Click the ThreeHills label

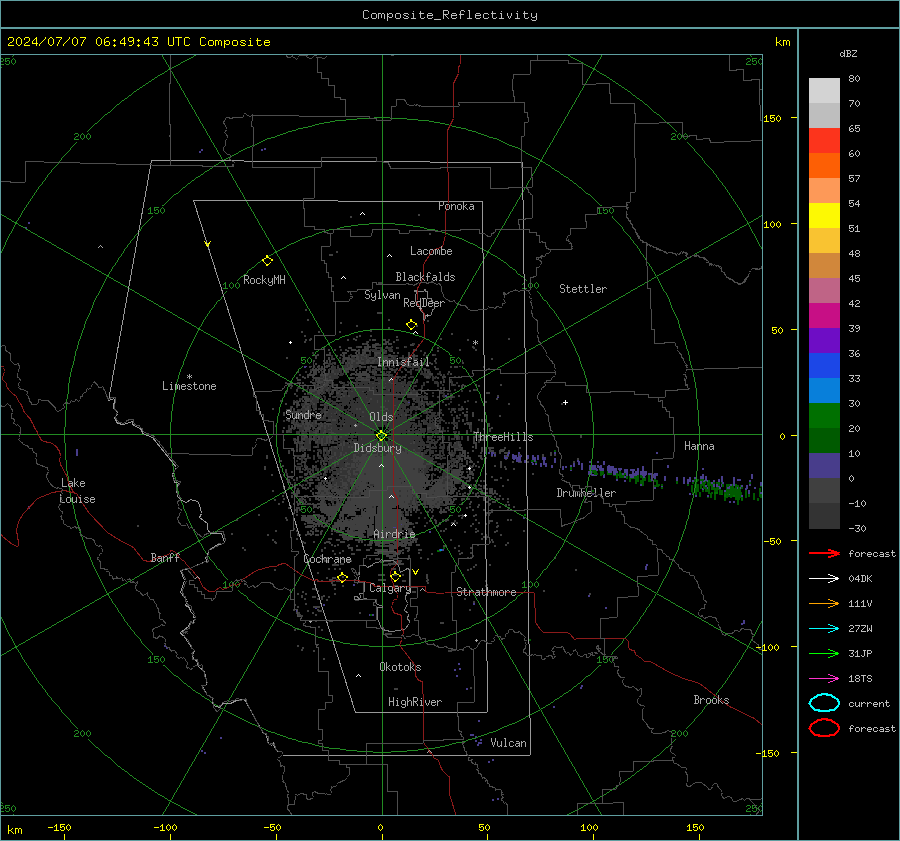coord(503,437)
